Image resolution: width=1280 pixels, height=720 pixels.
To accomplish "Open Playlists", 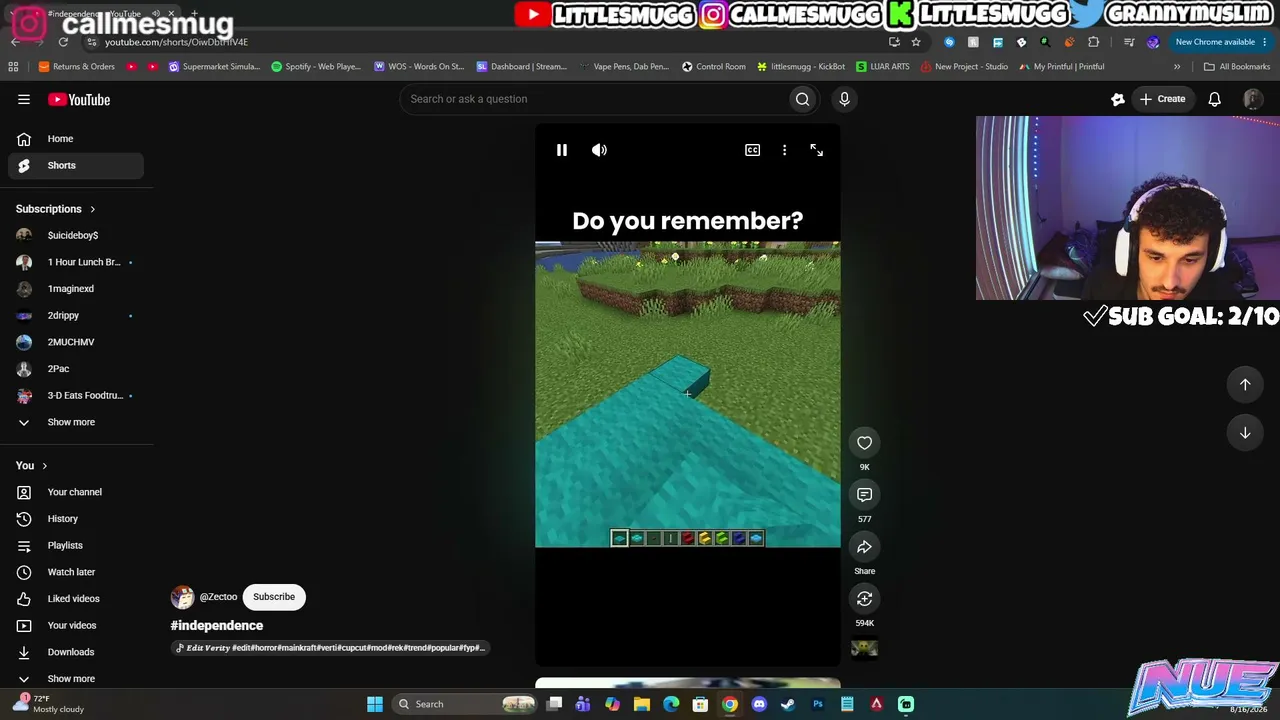I will [76, 545].
